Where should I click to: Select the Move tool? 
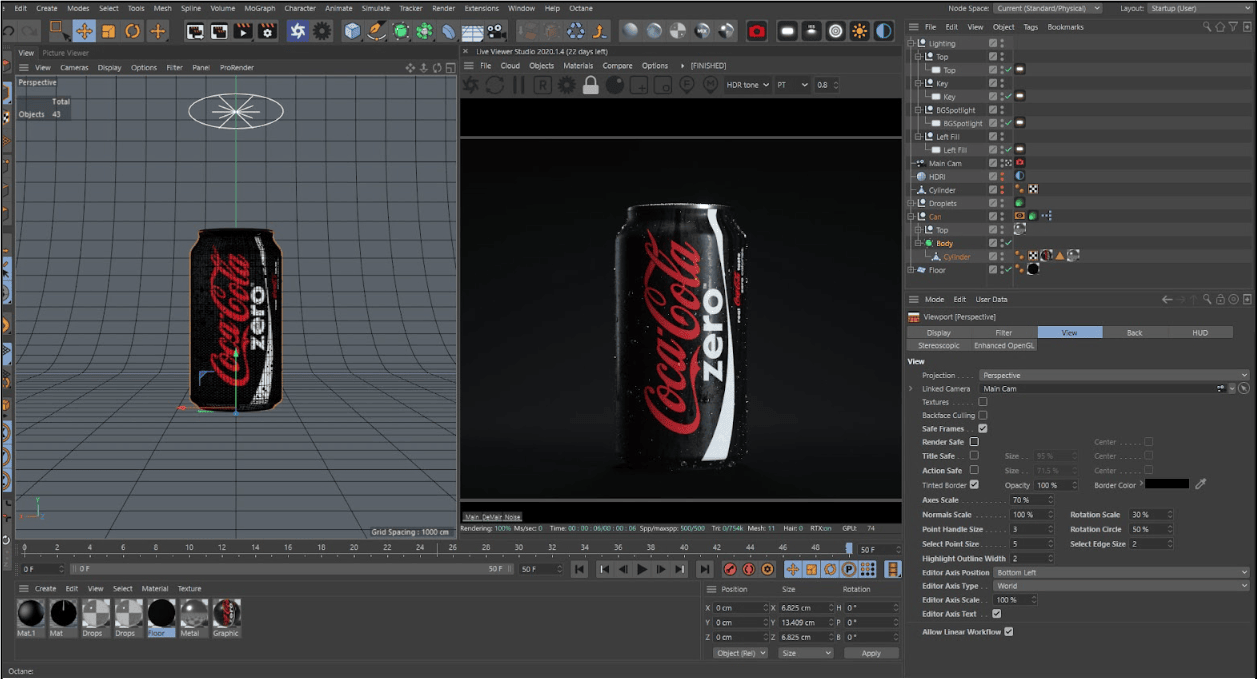(x=84, y=31)
